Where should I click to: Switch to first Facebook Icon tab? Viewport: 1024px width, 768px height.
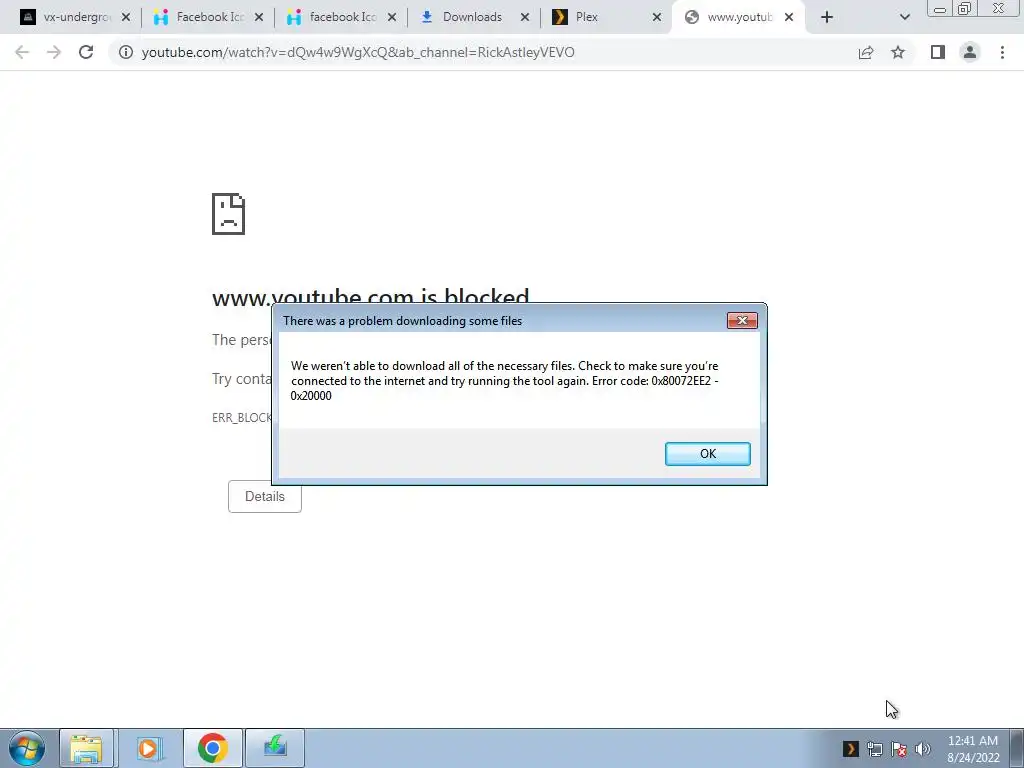[x=206, y=17]
